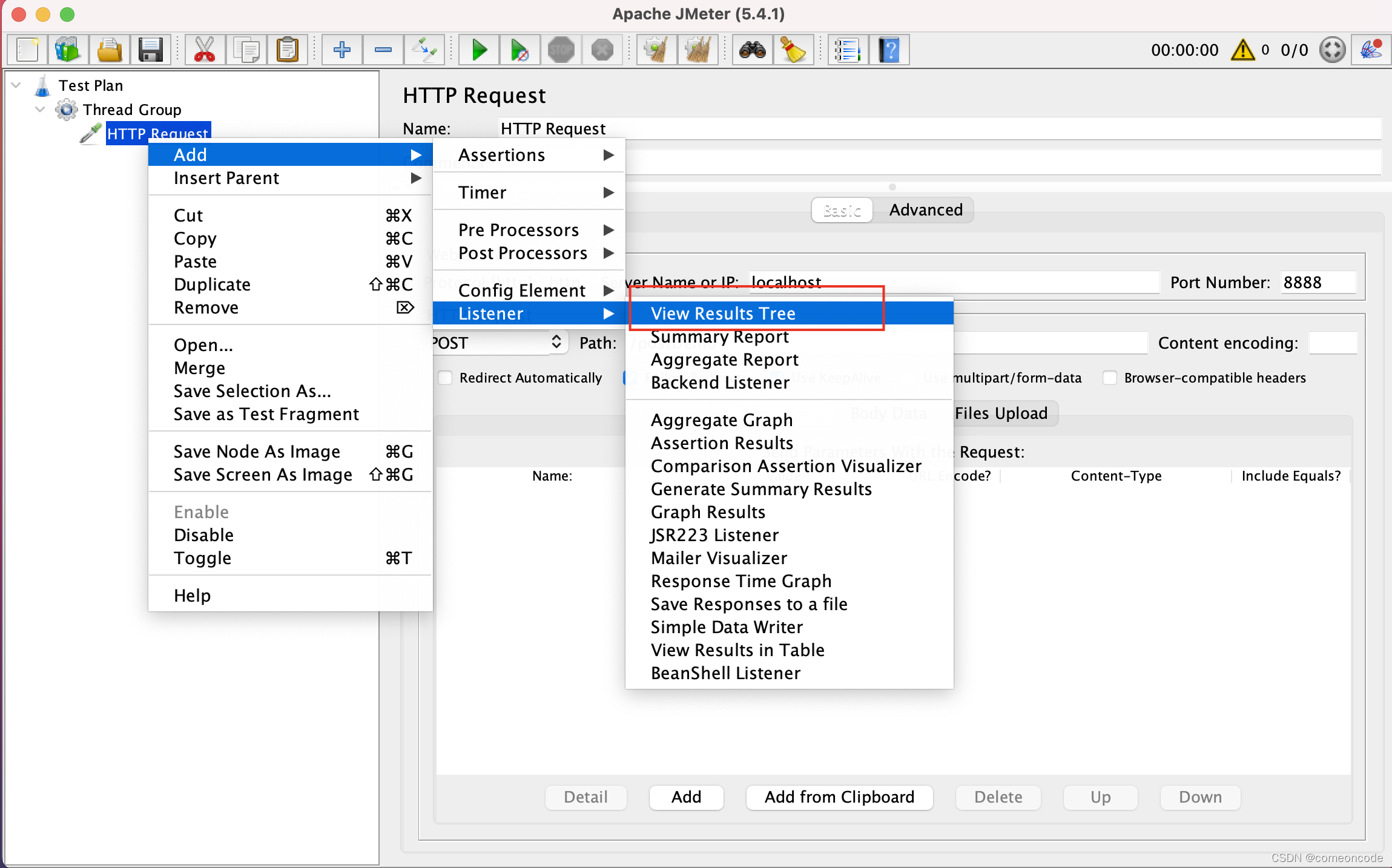This screenshot has height=868, width=1392.
Task: Choose Merge from context menu
Action: 290,368
